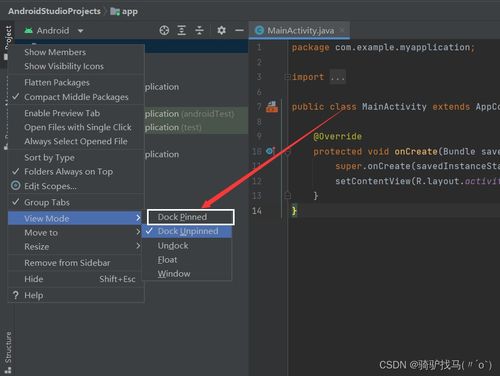Switch to the MainActivity.java editor tab
500x376 pixels.
point(299,31)
